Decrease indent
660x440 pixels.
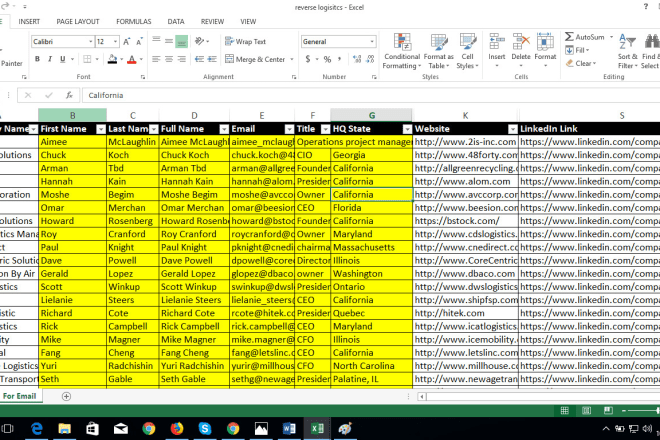(199, 59)
